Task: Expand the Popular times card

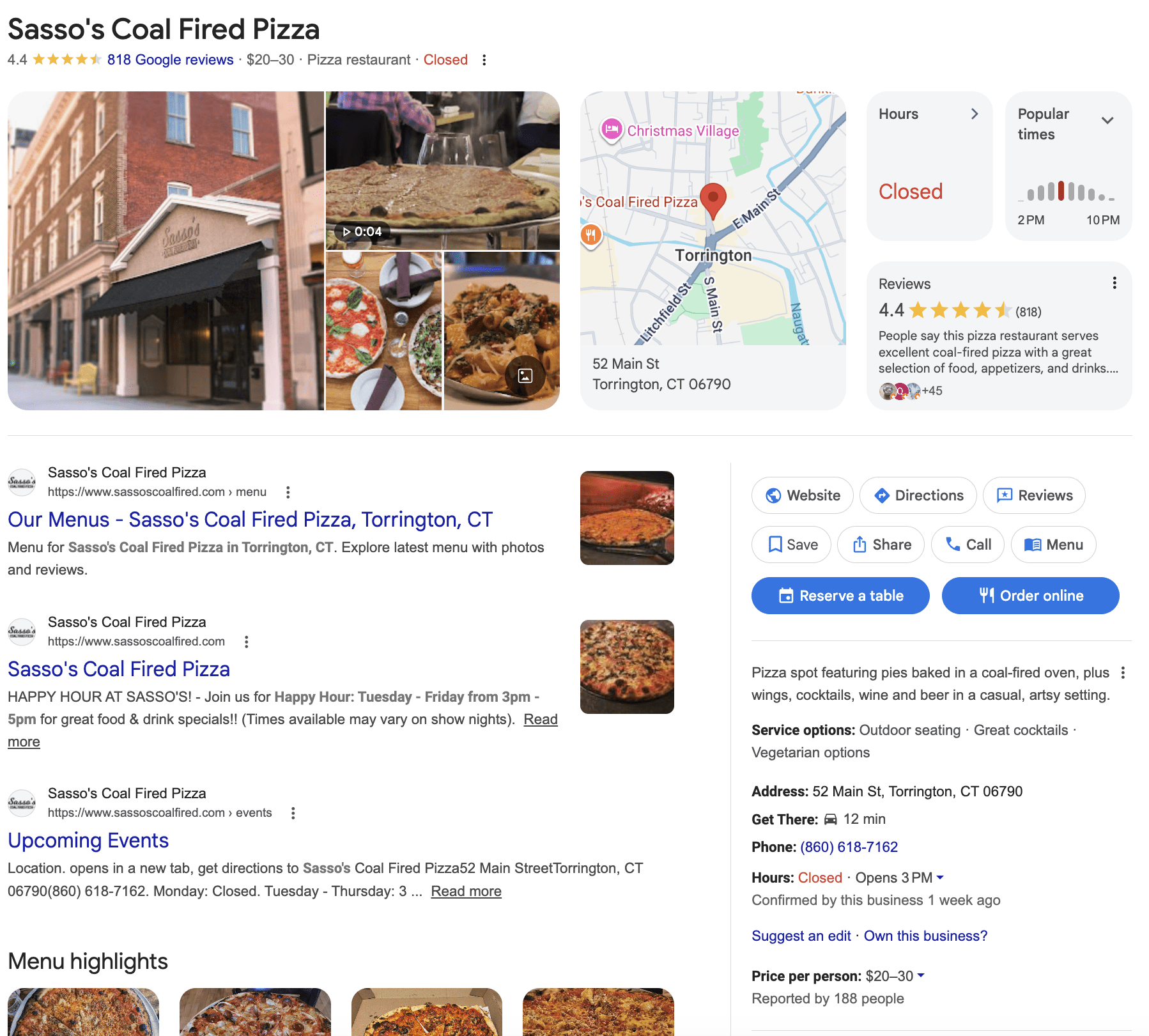Action: click(x=1107, y=120)
